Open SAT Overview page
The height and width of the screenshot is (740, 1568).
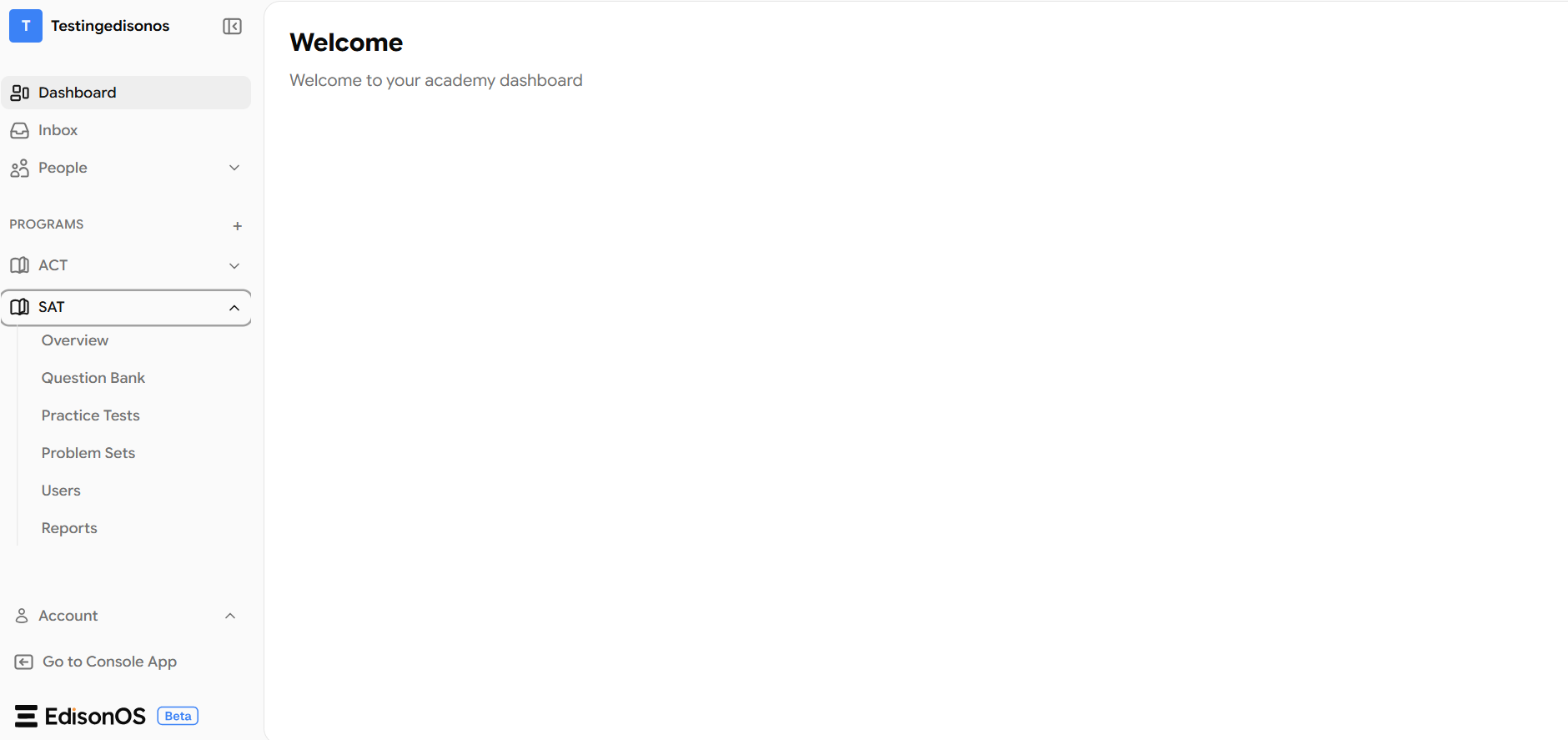click(x=75, y=340)
